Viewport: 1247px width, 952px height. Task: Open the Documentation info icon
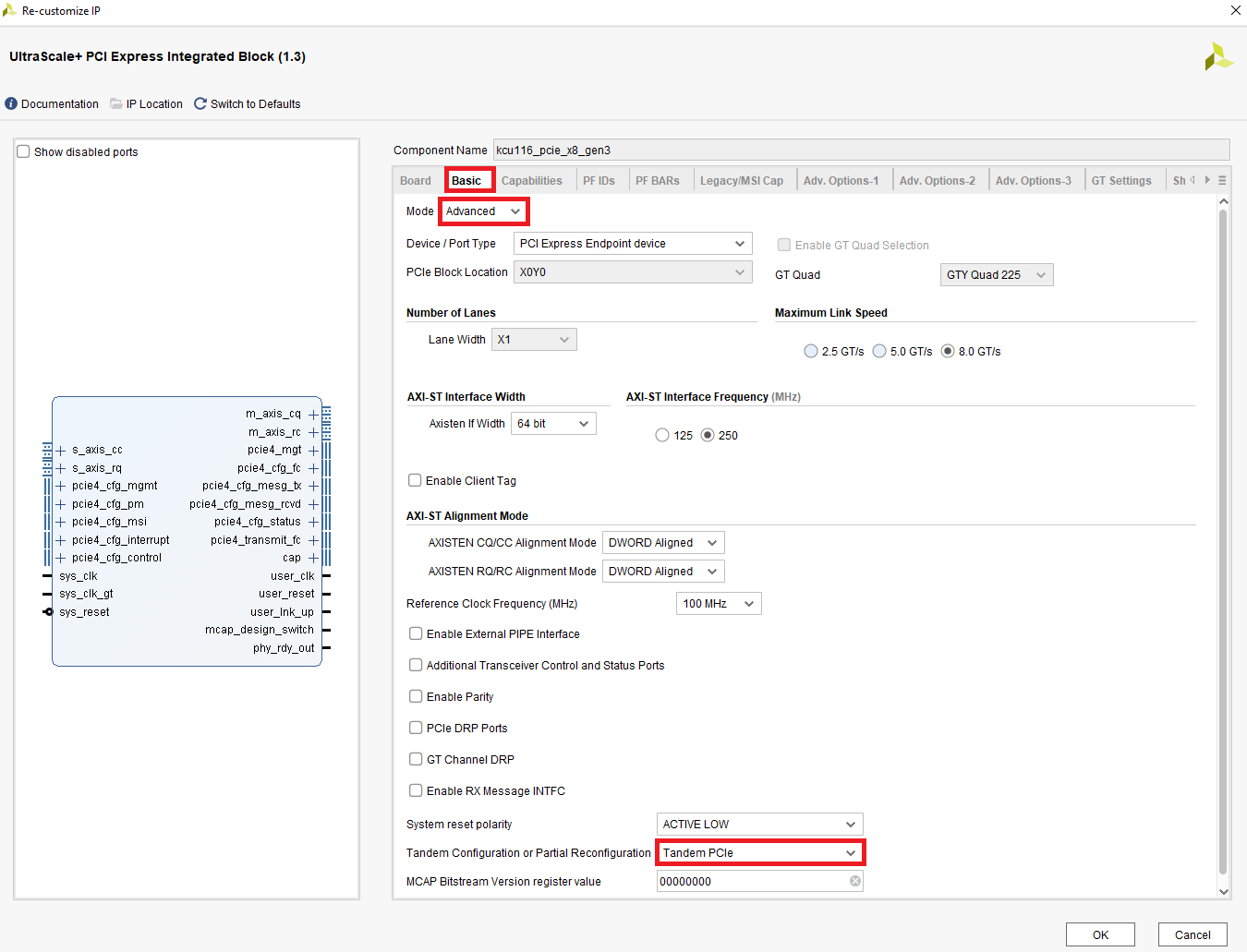[11, 103]
